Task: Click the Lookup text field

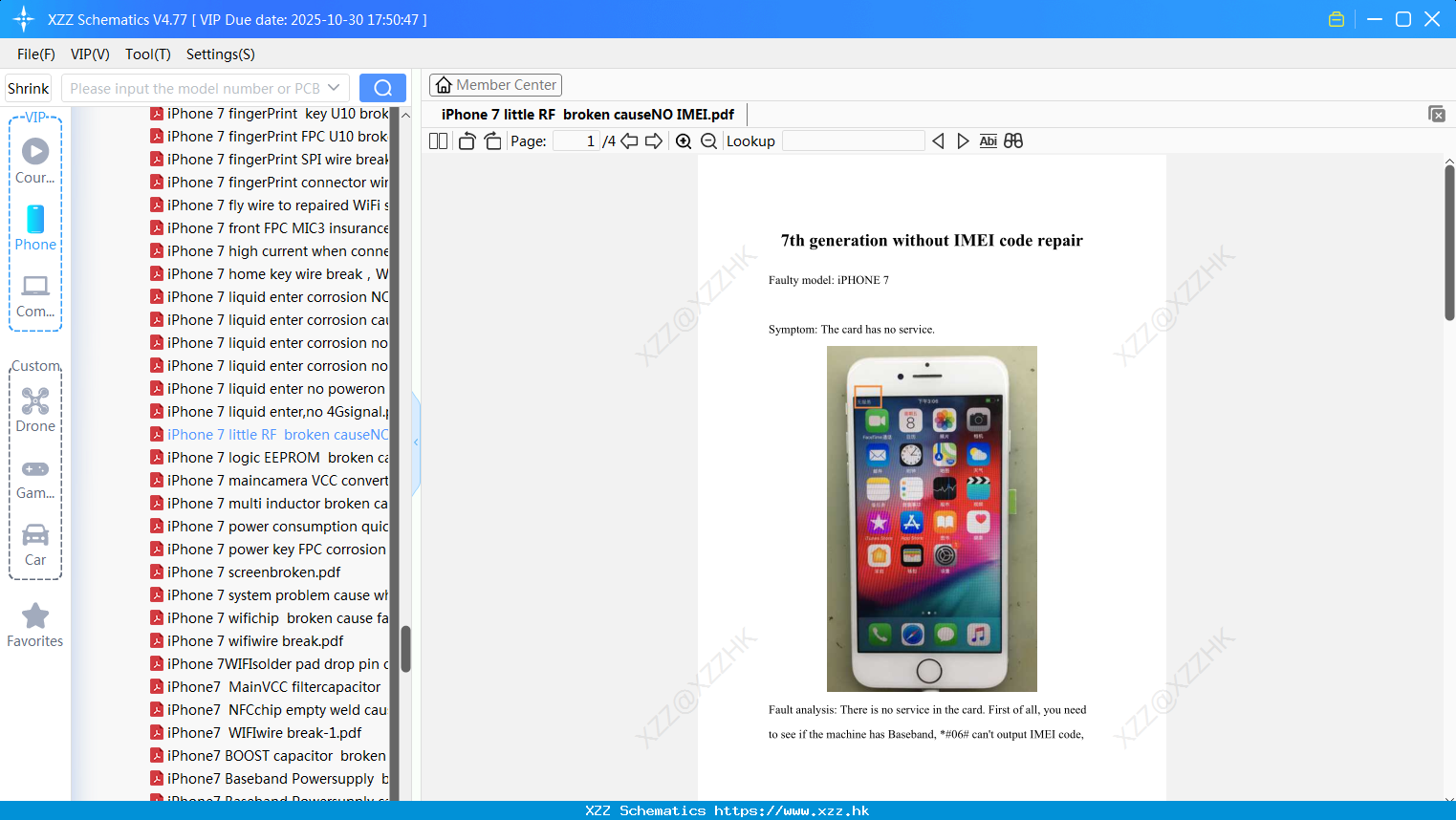Action: pyautogui.click(x=854, y=141)
